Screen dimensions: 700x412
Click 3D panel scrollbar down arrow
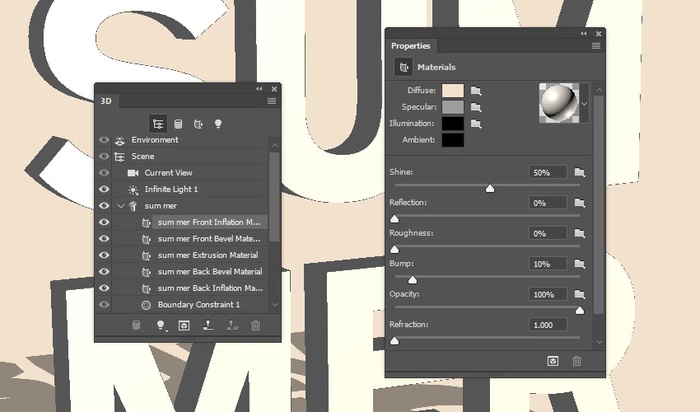tap(275, 305)
